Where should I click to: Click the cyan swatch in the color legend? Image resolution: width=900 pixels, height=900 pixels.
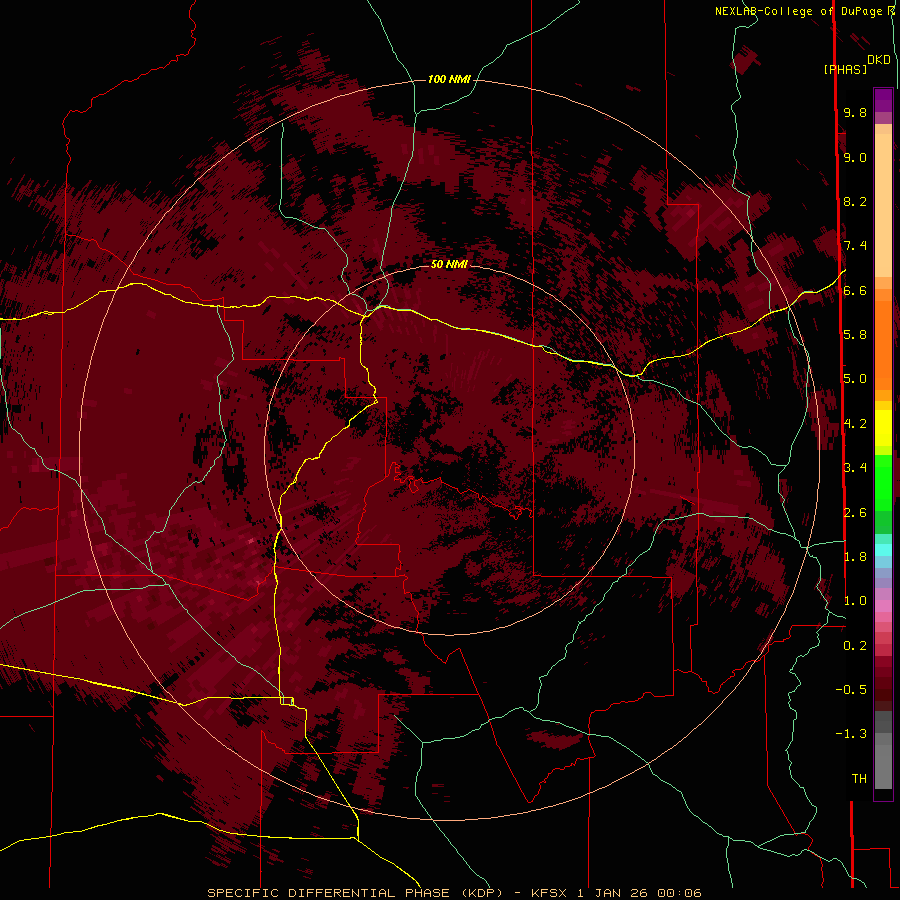tap(883, 549)
